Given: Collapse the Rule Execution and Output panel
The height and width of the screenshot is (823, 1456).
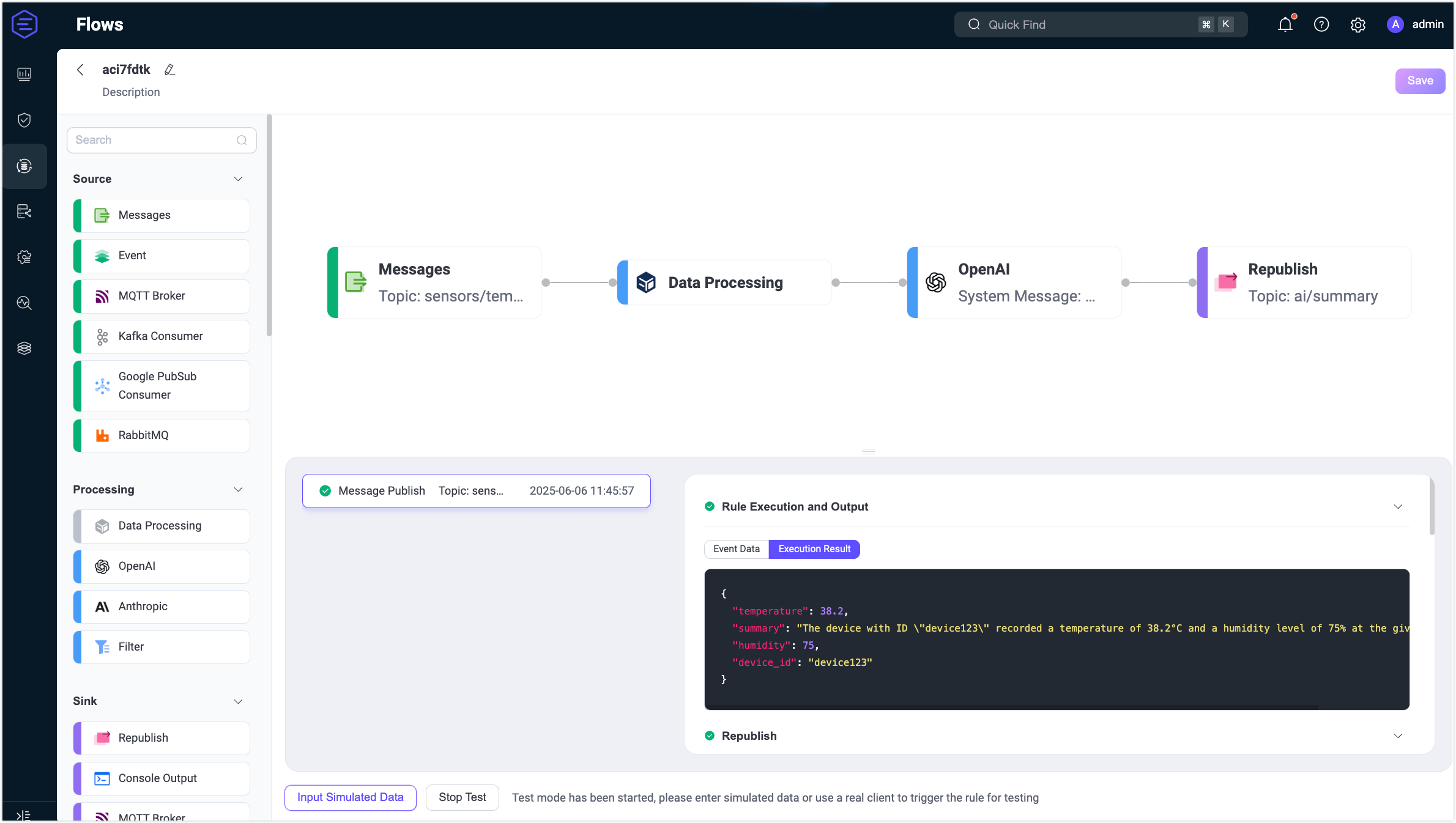Looking at the screenshot, I should point(1398,506).
